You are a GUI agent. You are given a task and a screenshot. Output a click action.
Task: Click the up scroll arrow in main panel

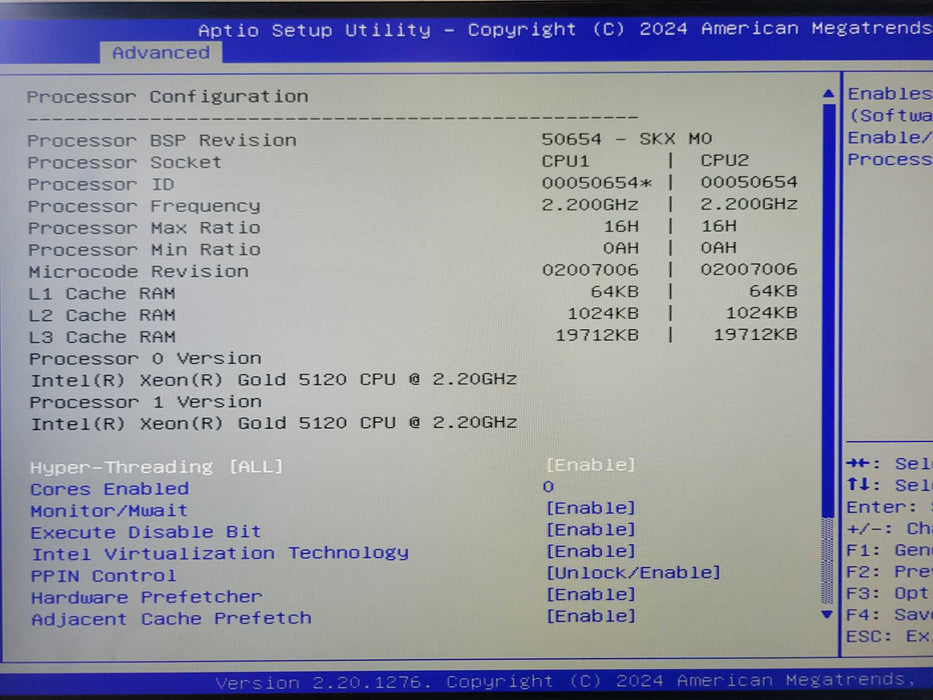click(x=826, y=91)
